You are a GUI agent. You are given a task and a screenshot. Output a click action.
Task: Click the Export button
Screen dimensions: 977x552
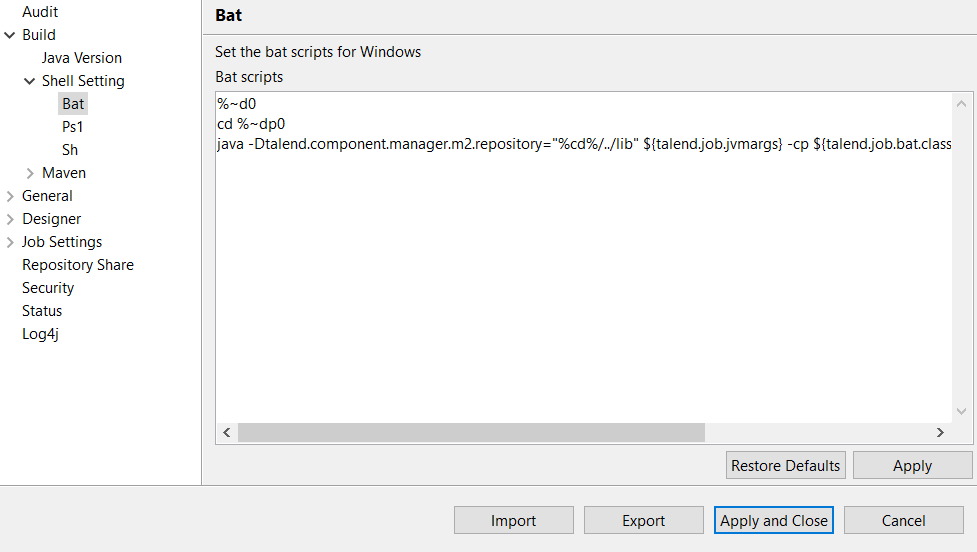(x=643, y=520)
